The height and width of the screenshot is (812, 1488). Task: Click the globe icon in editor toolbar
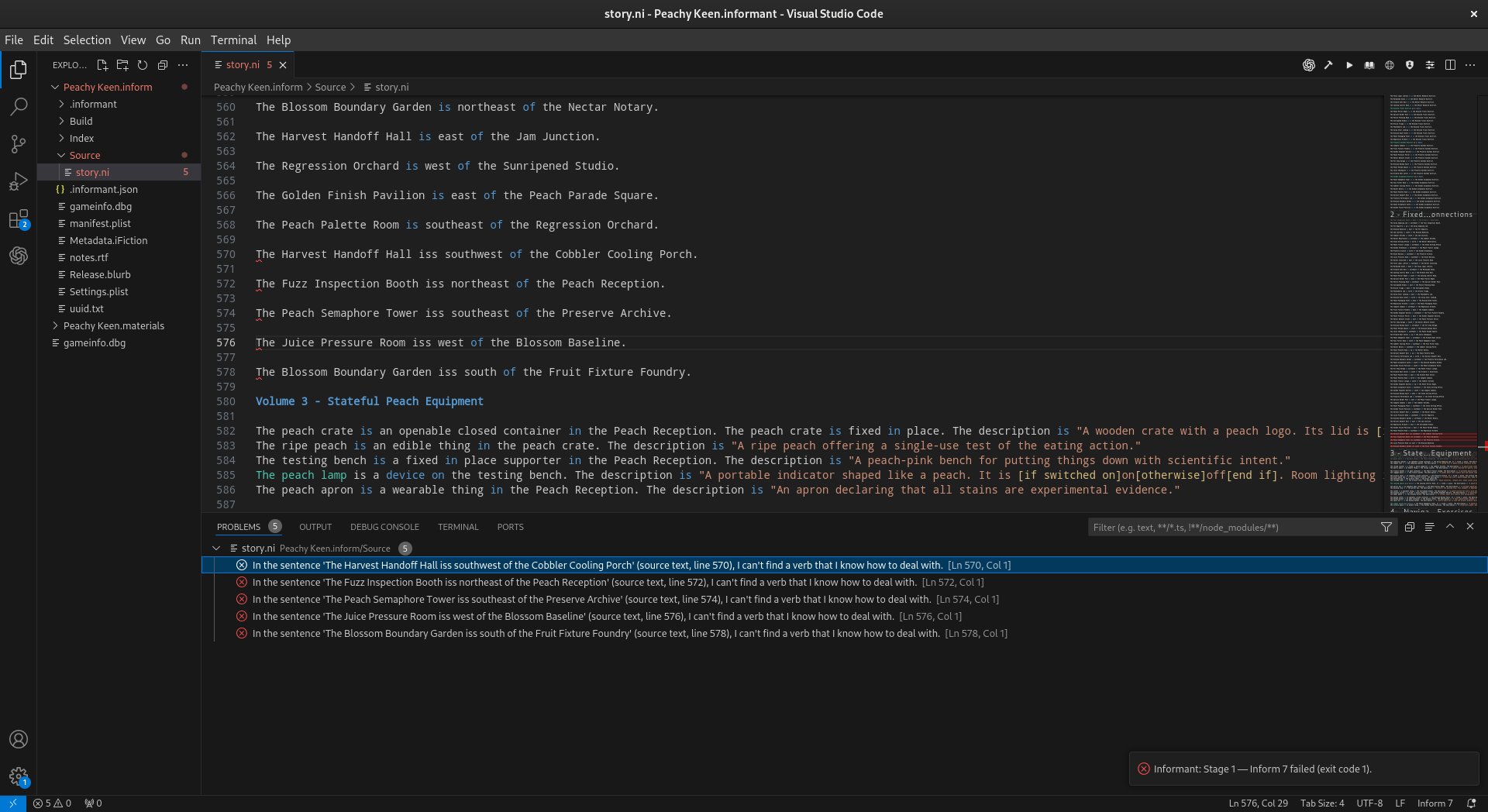point(1390,65)
